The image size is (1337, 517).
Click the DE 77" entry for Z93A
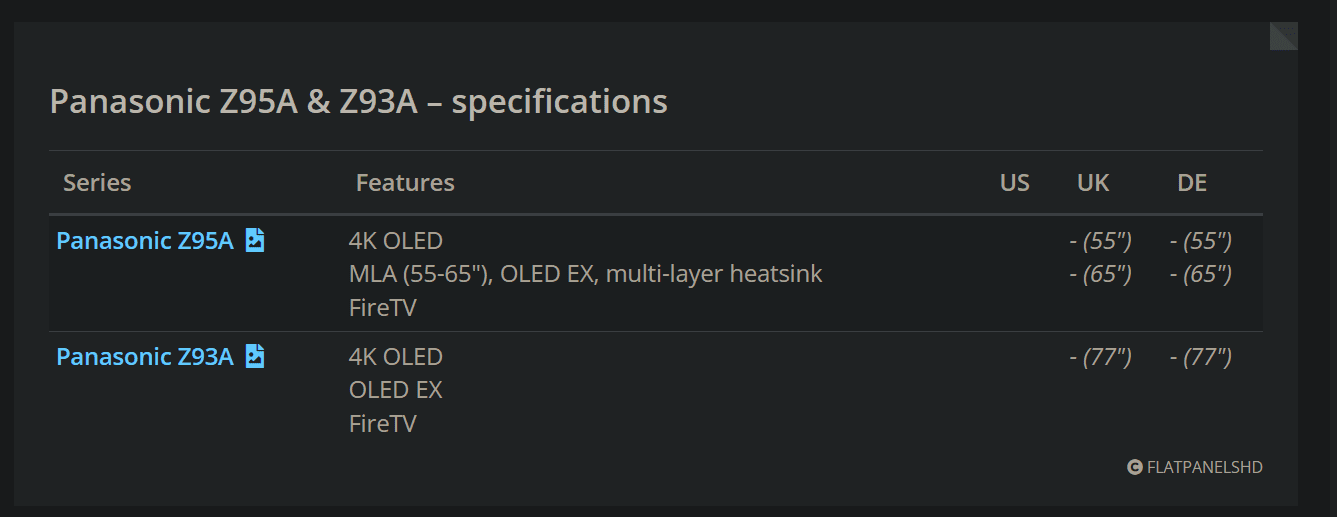1200,357
